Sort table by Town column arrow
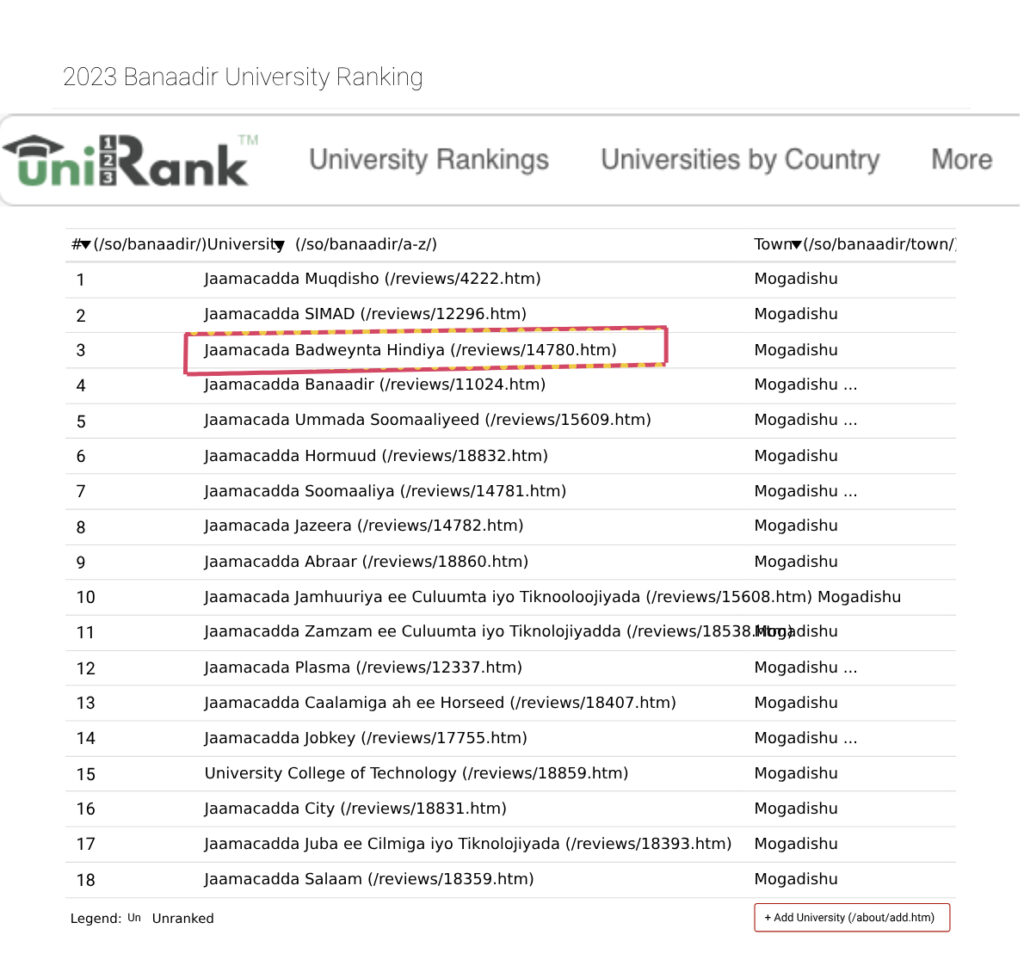 pos(796,245)
